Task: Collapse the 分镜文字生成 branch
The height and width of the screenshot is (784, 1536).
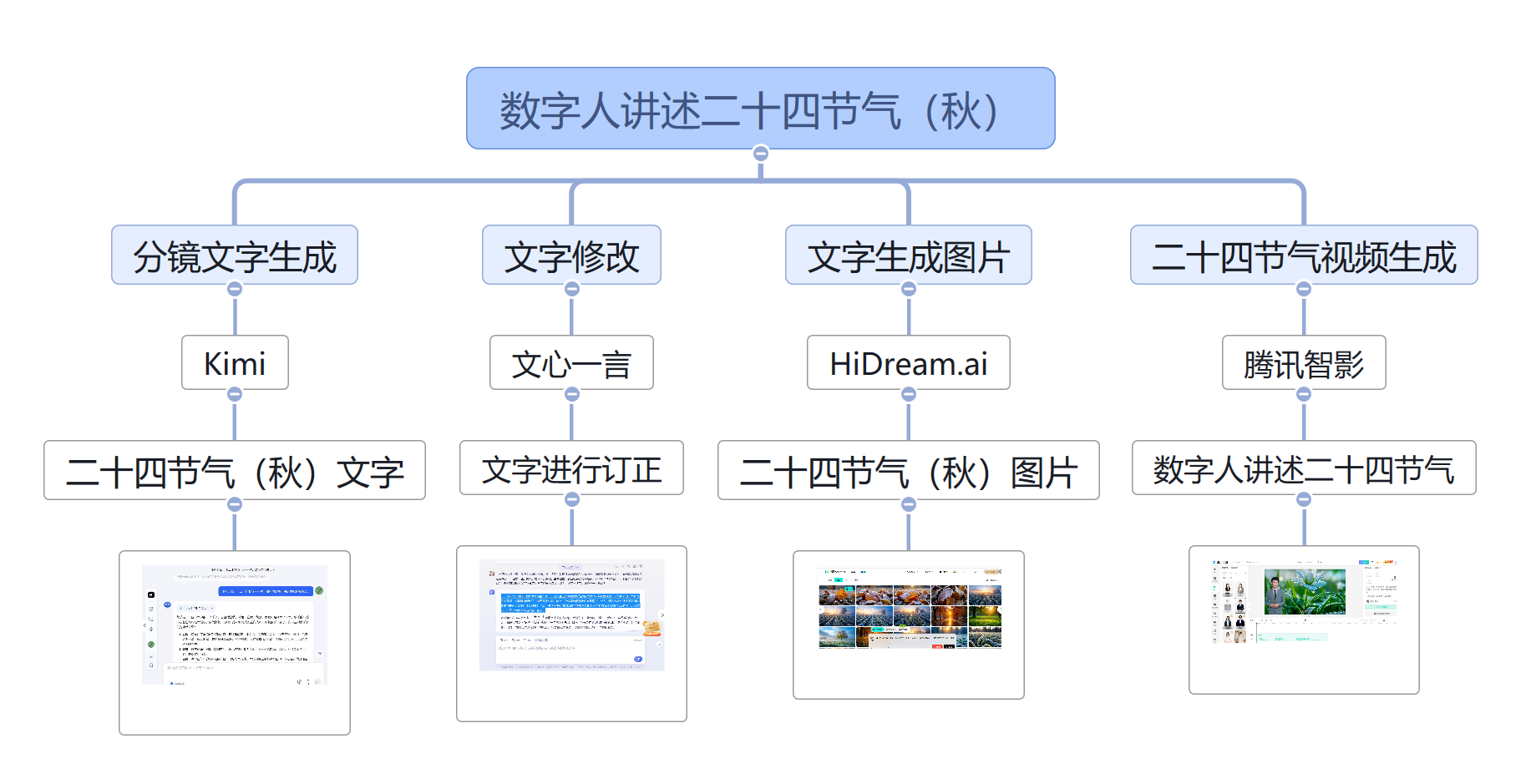Action: coord(235,288)
